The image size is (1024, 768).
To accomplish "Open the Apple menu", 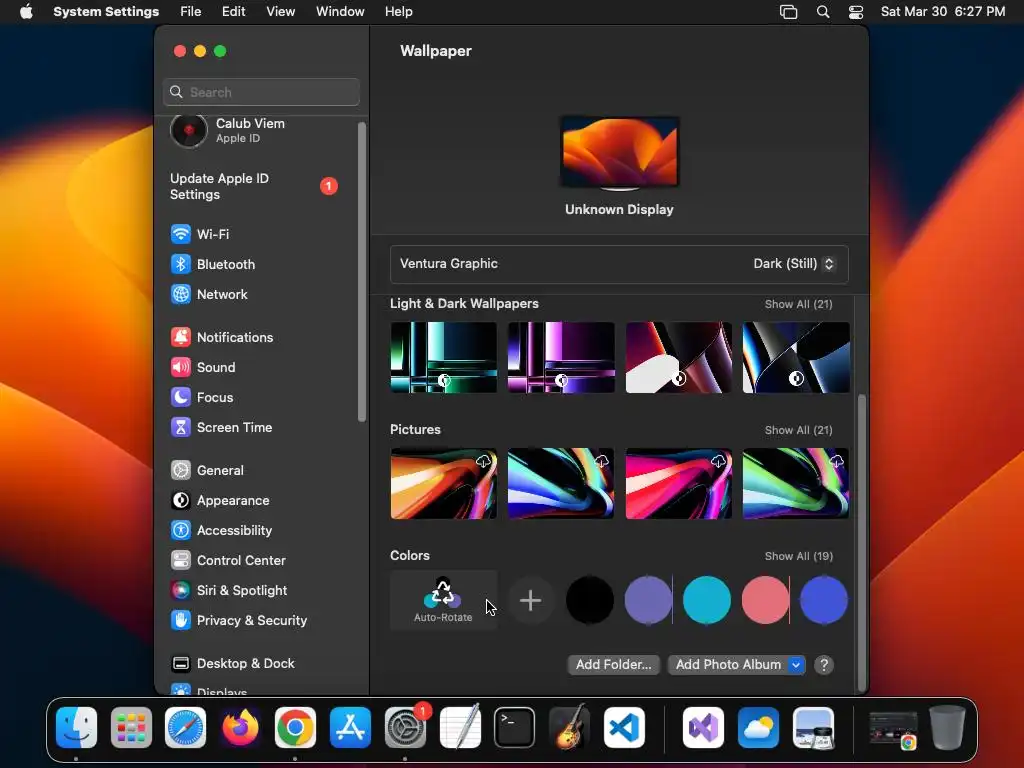I will tap(26, 12).
